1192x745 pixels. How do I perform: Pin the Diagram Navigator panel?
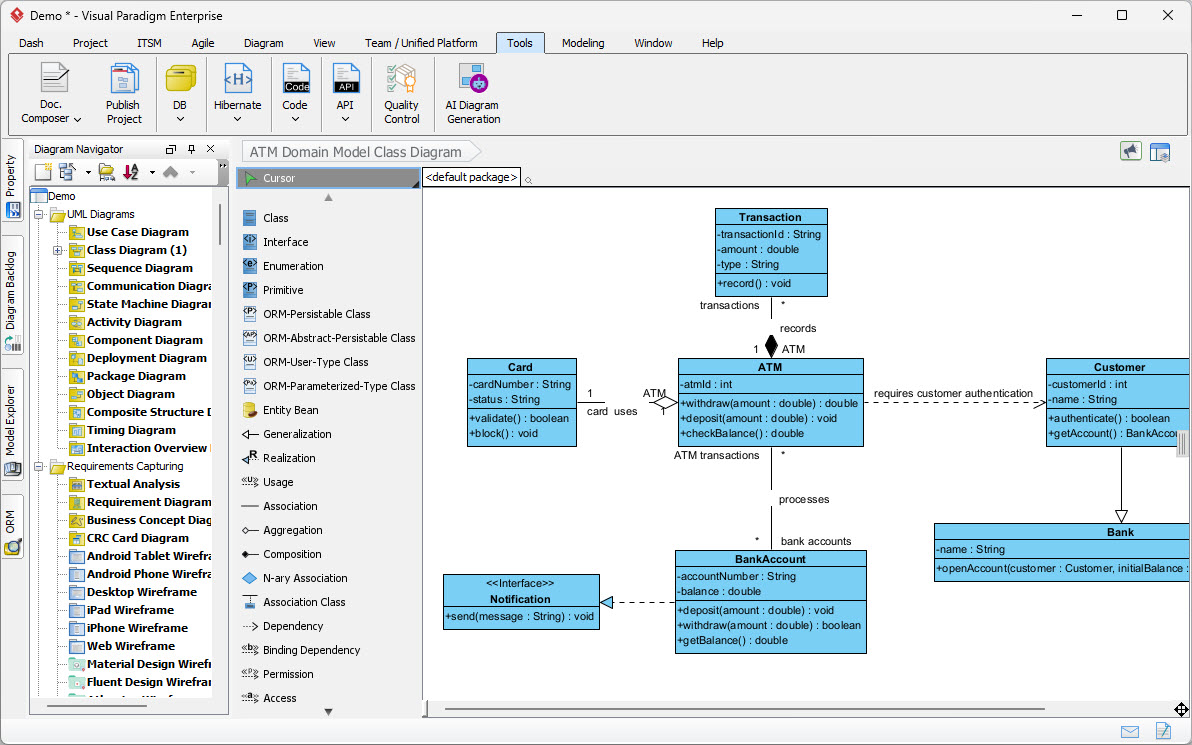(x=192, y=149)
